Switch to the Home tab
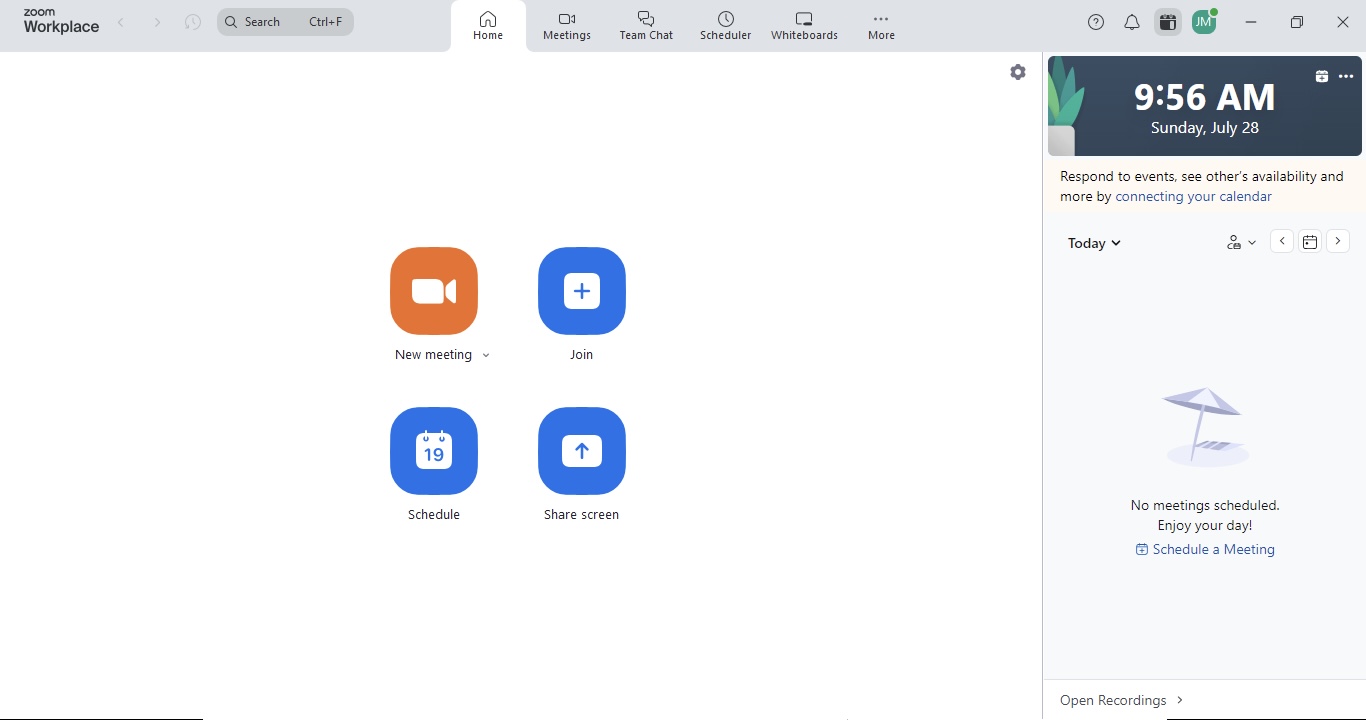Image resolution: width=1366 pixels, height=720 pixels. 488,26
